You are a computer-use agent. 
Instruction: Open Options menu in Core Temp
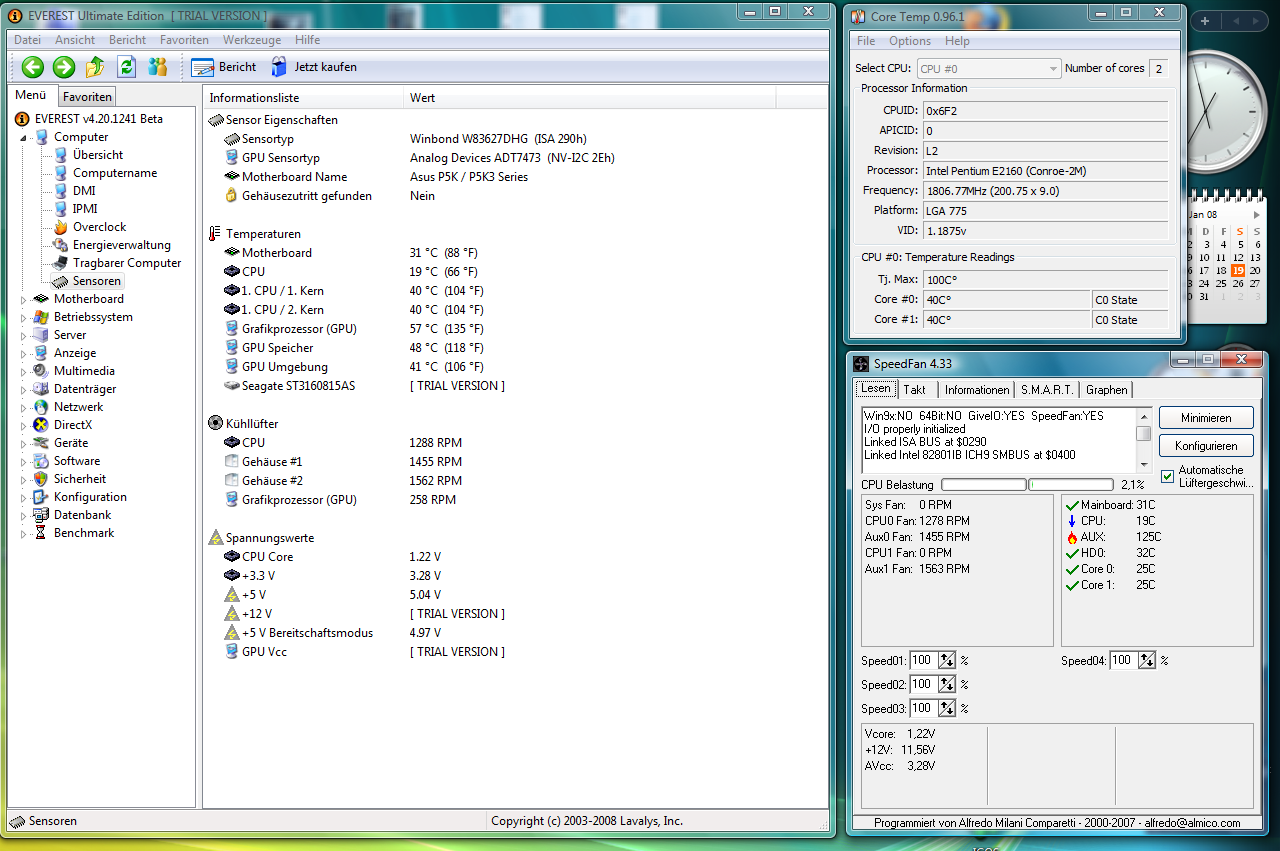pyautogui.click(x=910, y=41)
